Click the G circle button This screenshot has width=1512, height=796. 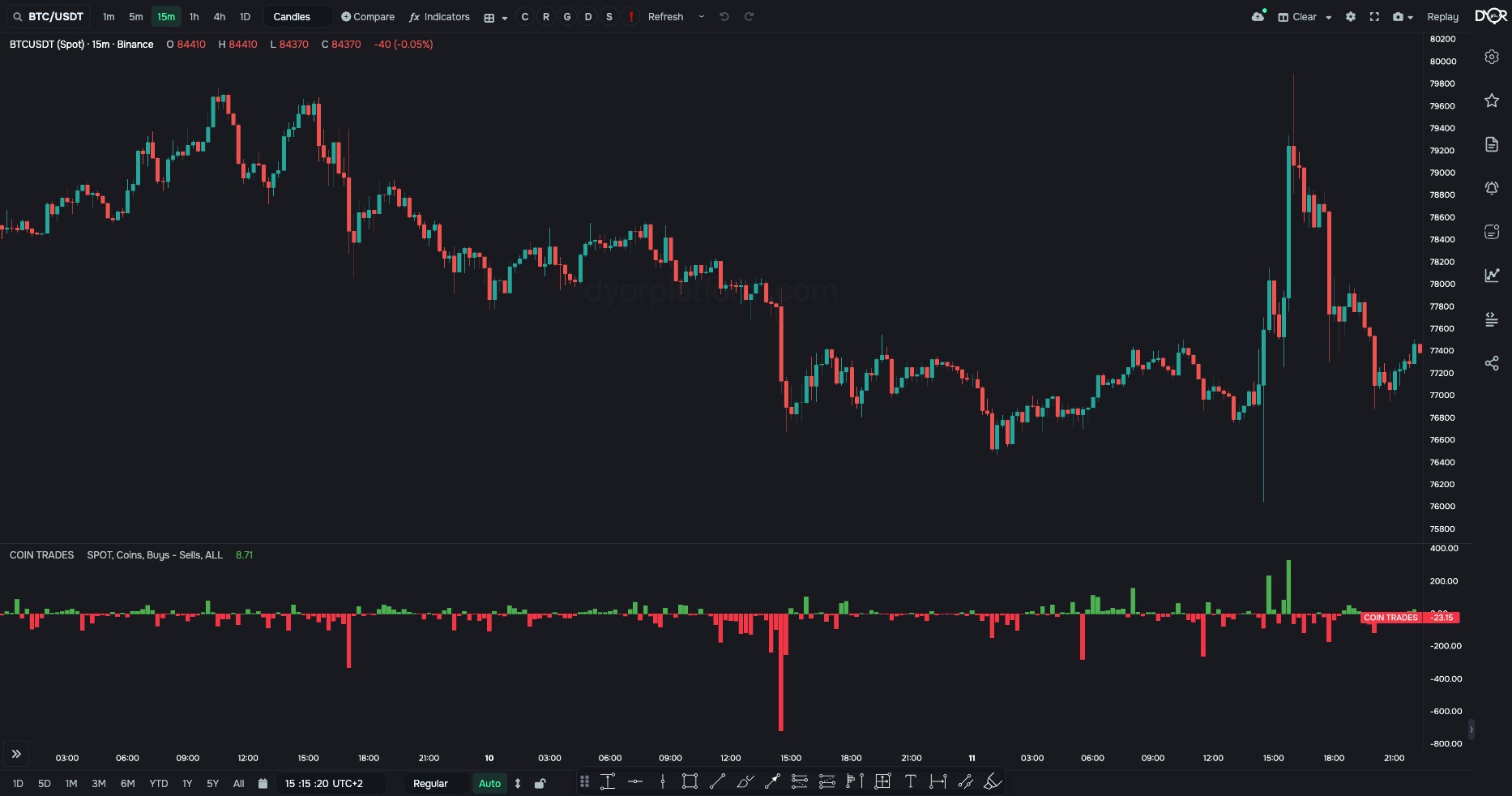coord(567,16)
